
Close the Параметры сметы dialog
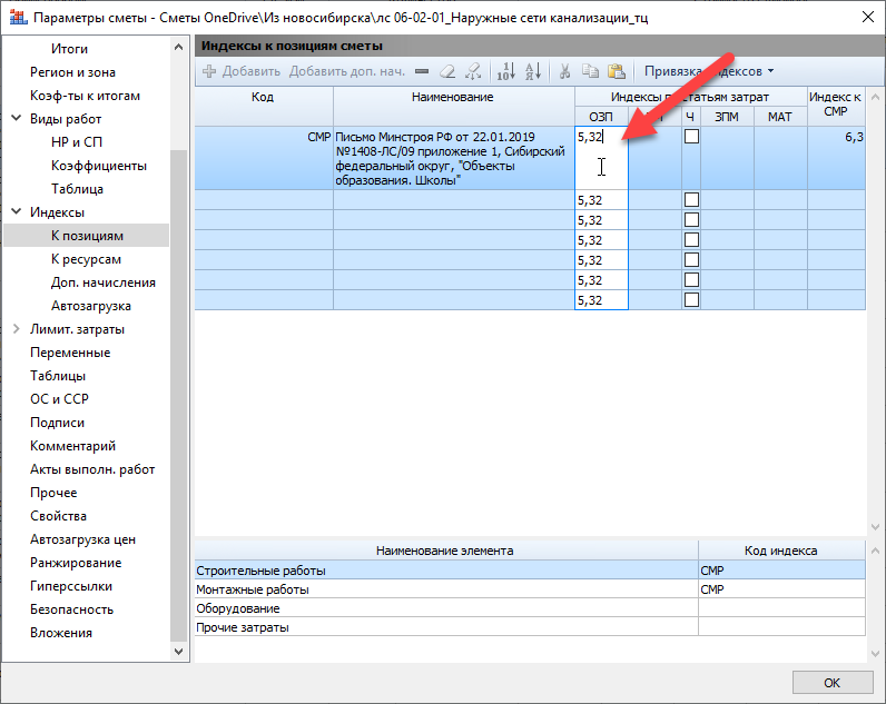(x=868, y=17)
